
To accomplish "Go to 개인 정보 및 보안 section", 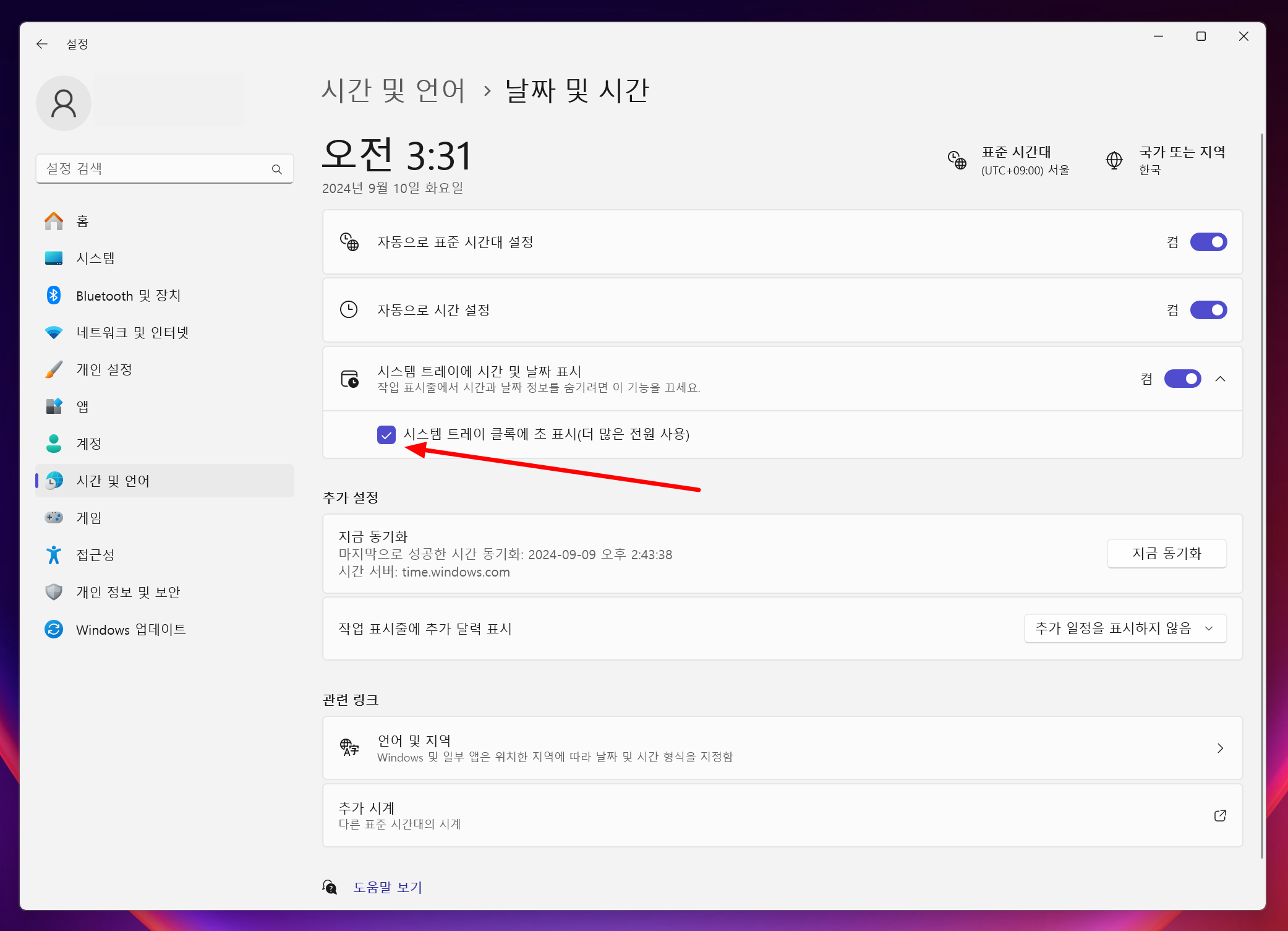I will [x=127, y=592].
